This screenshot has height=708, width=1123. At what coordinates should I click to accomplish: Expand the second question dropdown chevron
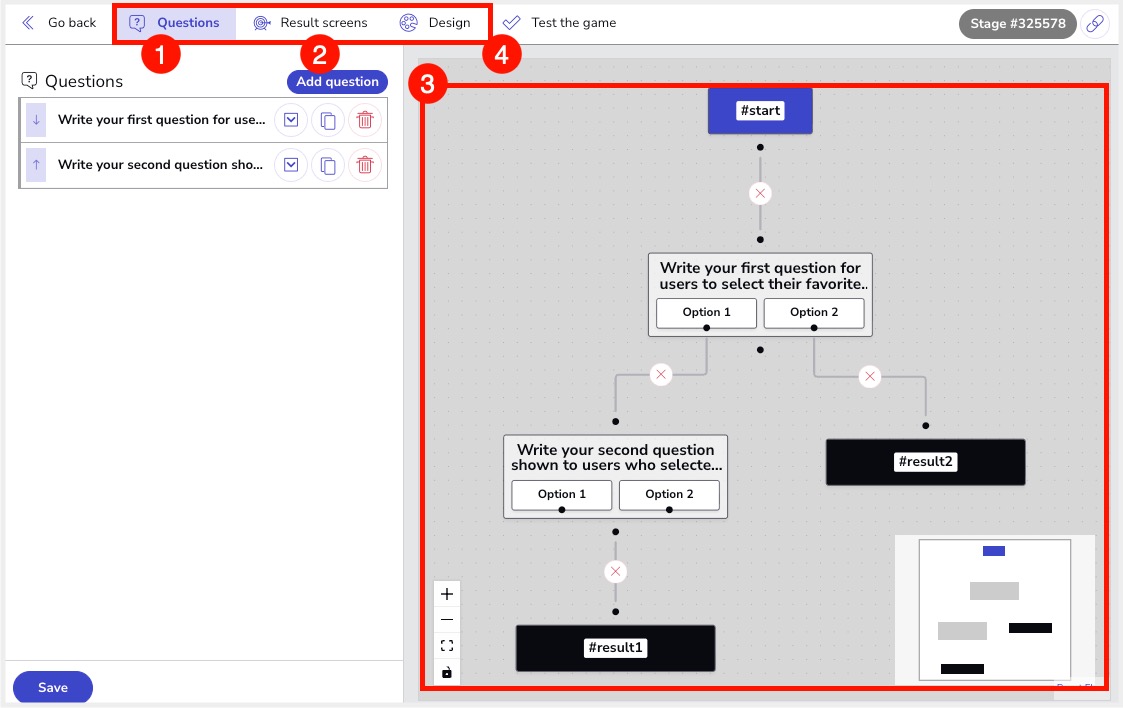(290, 165)
